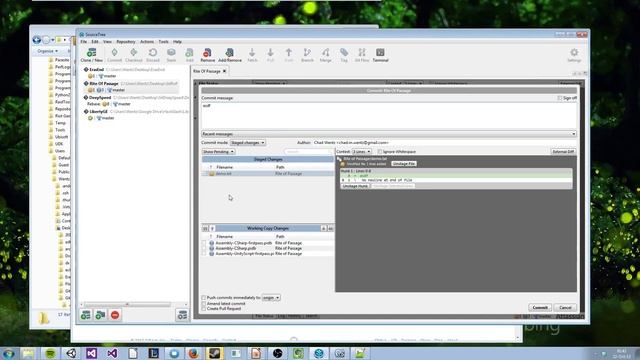Toggle the Sign off checkbox

tap(560, 98)
